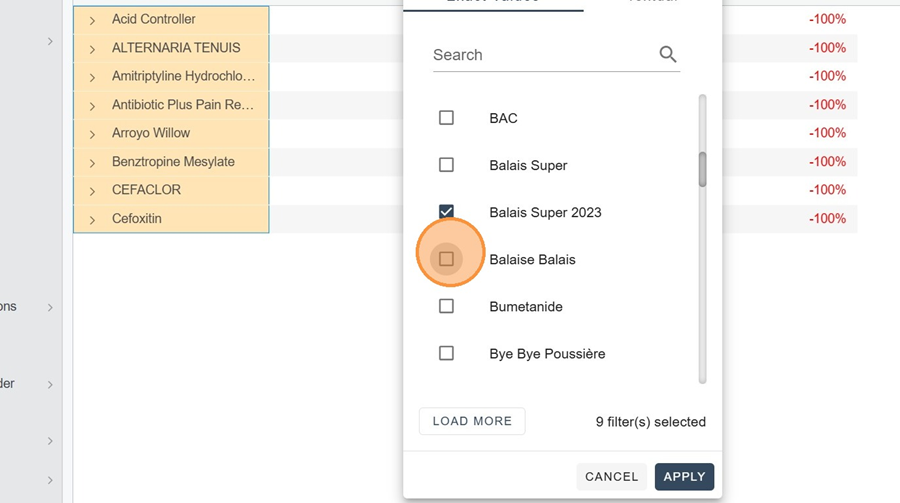This screenshot has width=900, height=503.
Task: Focus the filter Search input field
Action: (x=540, y=55)
